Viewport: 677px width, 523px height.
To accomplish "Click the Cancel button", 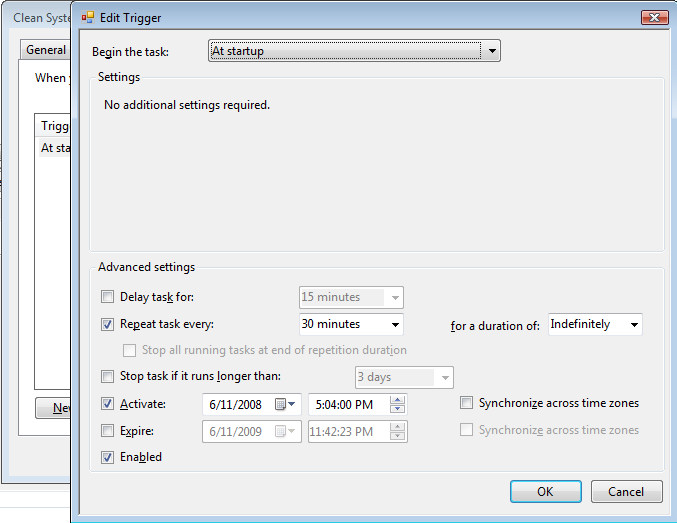I will tap(626, 492).
